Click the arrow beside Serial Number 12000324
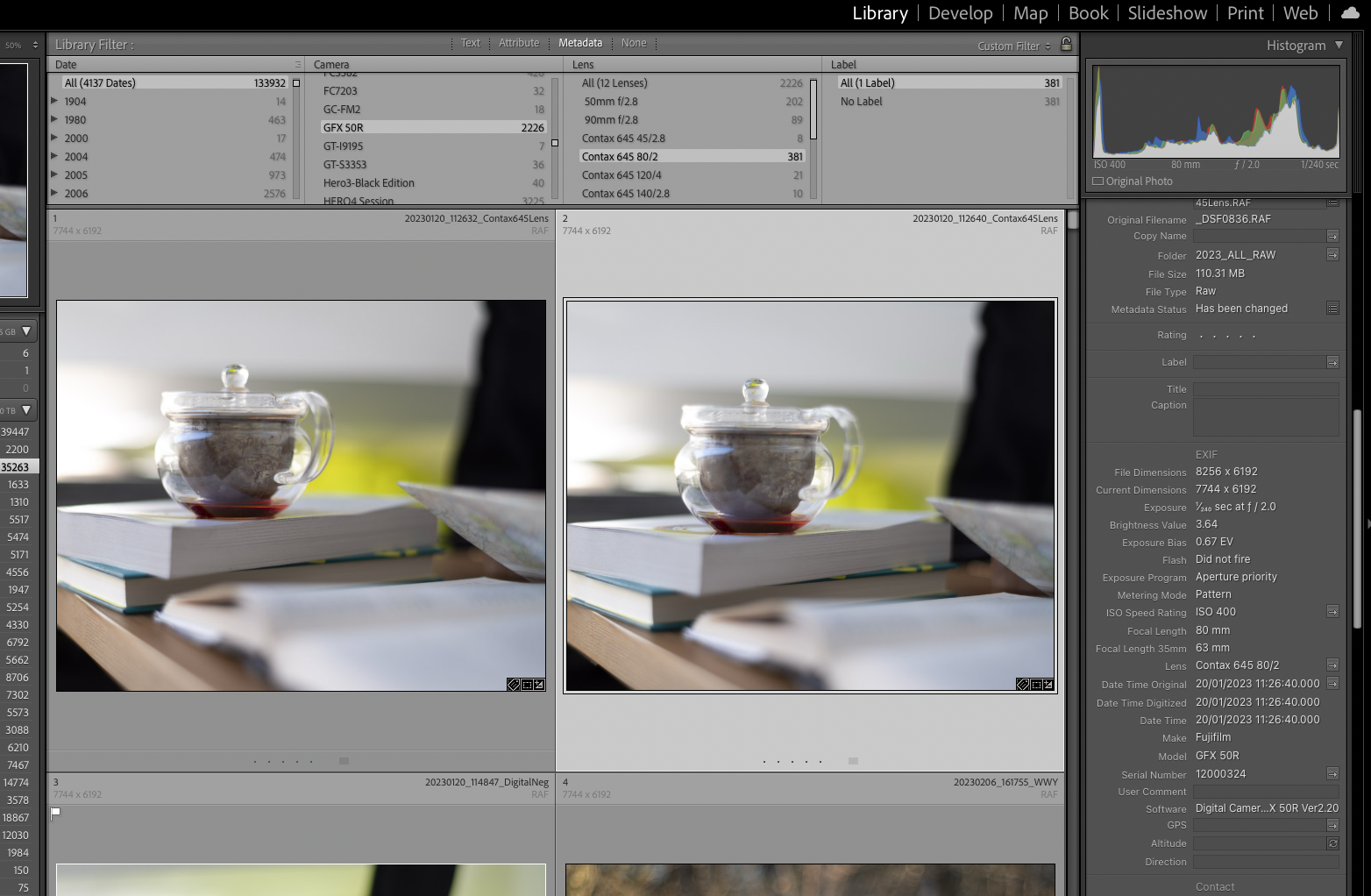Screen dimensions: 1371x896 (1332, 773)
